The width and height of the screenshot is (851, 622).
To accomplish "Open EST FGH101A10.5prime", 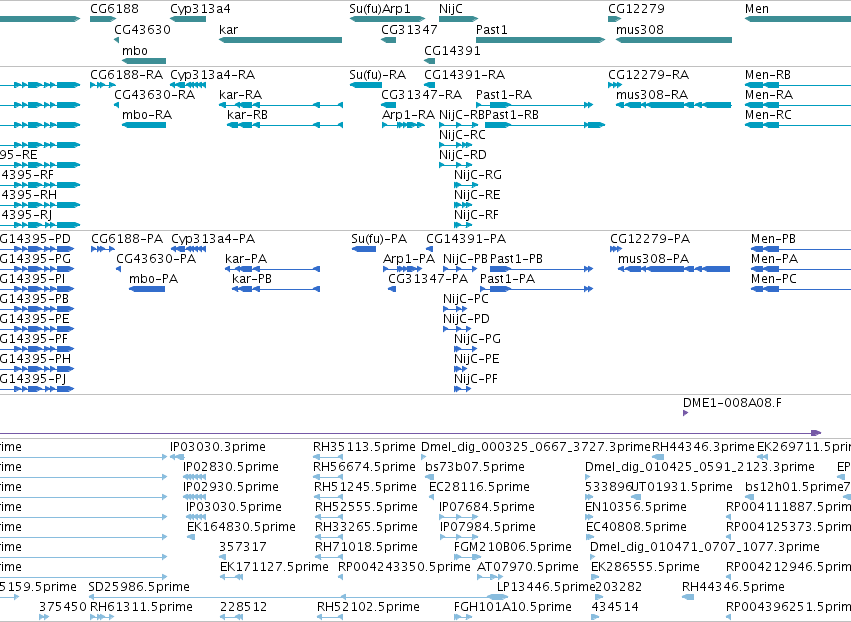I will pos(513,606).
